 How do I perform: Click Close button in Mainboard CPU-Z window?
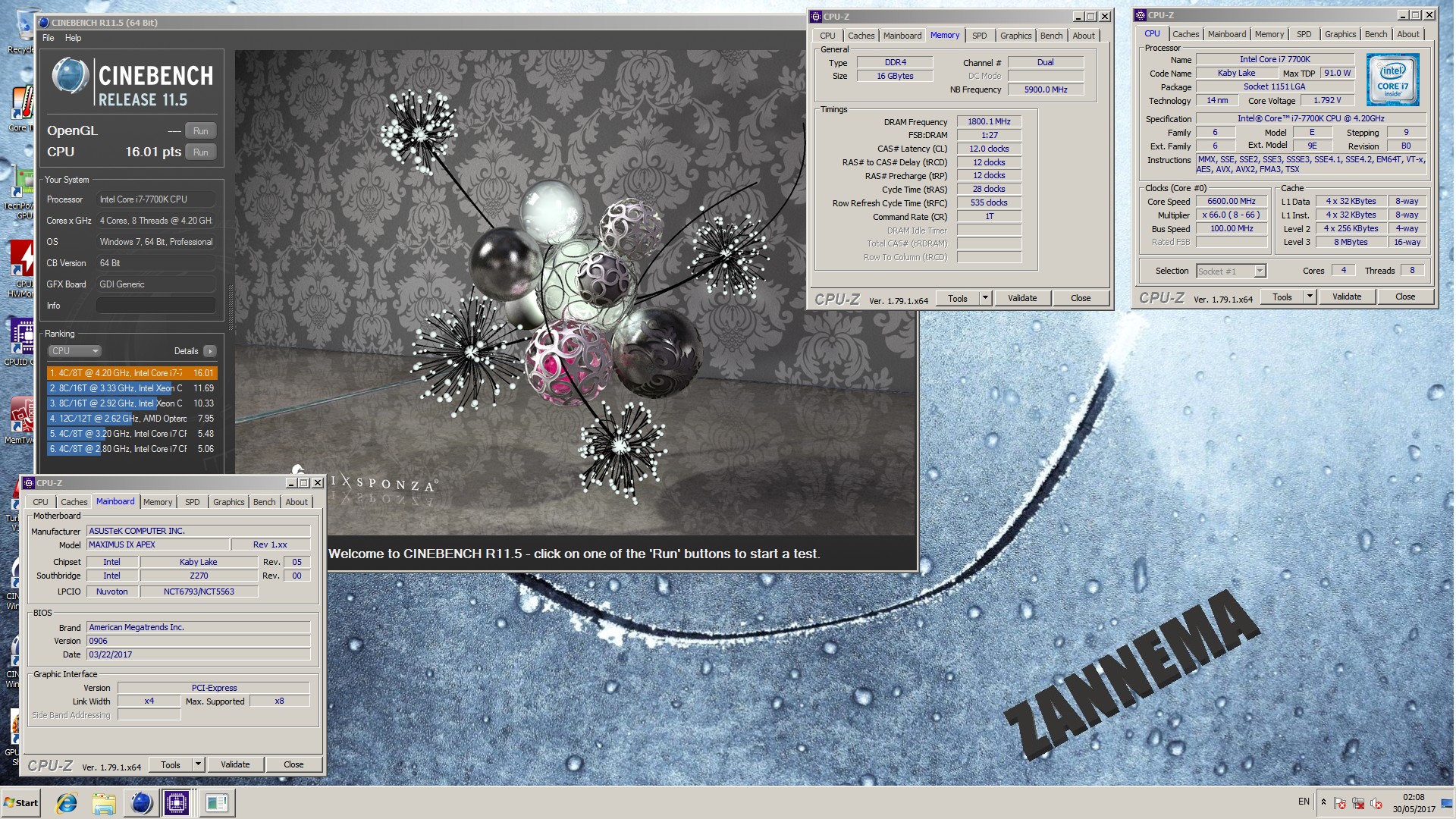pos(293,765)
